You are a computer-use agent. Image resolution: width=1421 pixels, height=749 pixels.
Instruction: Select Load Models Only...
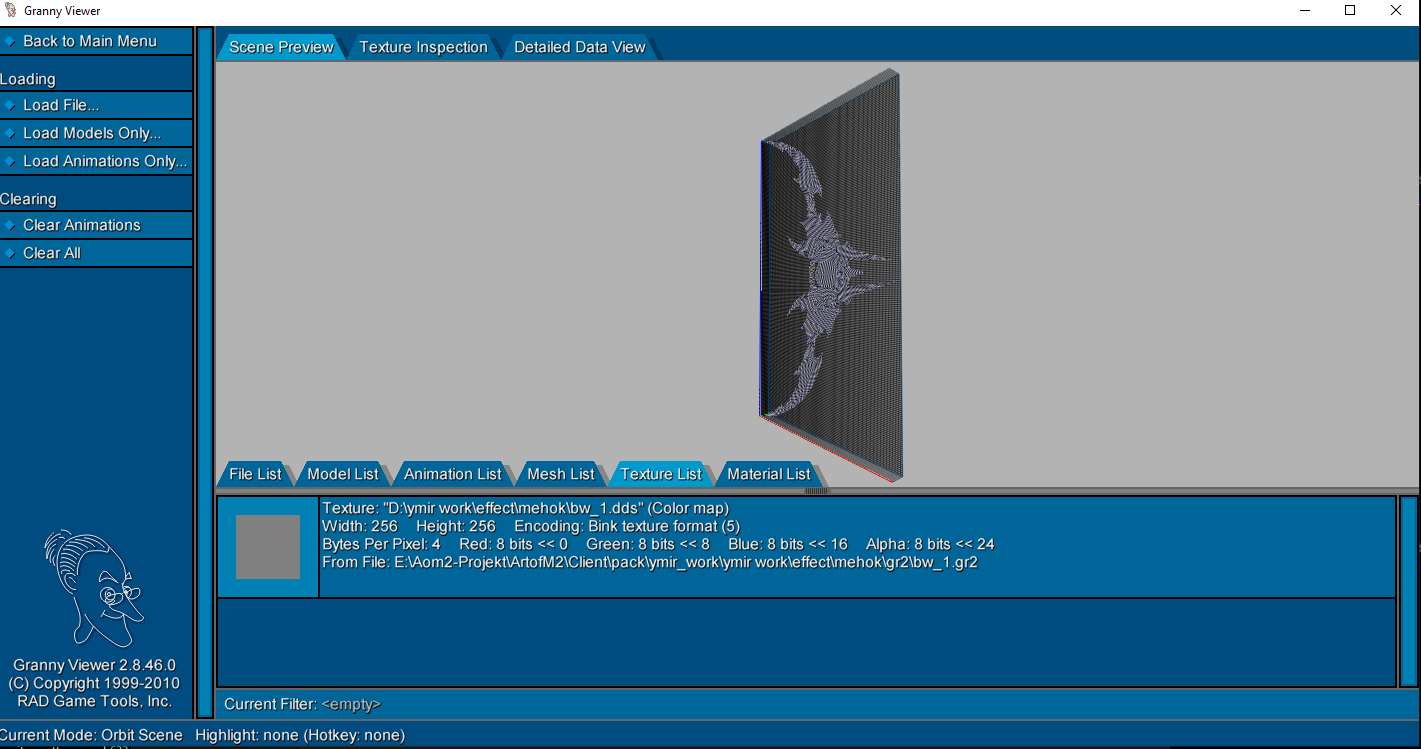(x=92, y=133)
